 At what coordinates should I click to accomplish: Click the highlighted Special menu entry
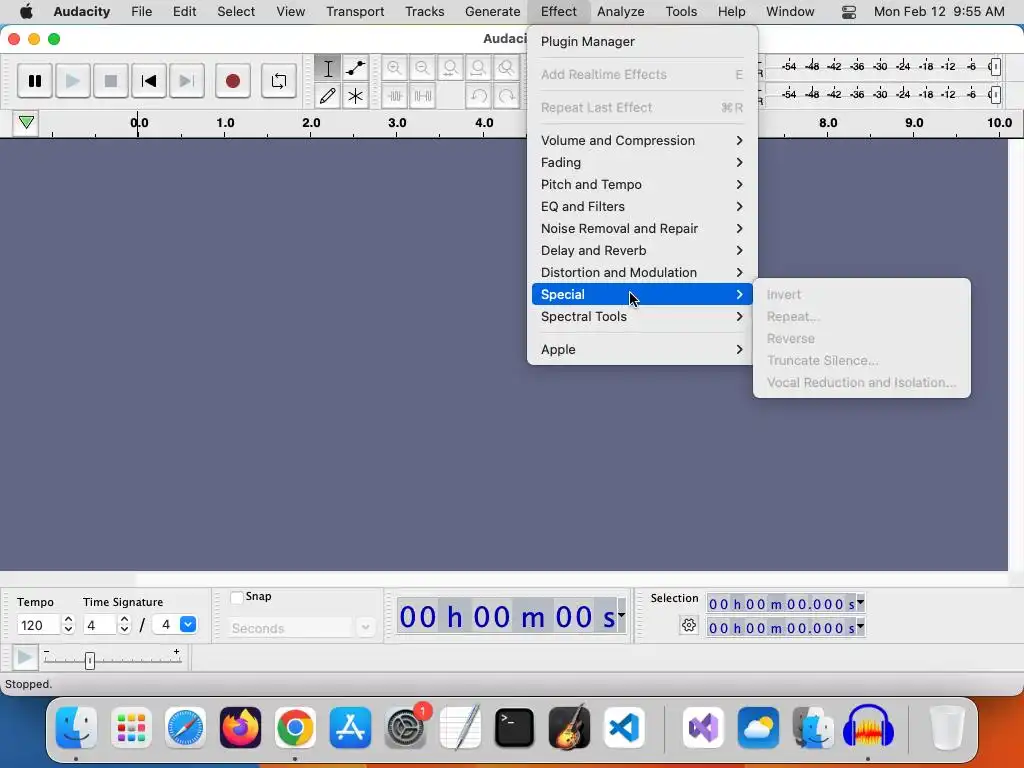click(642, 295)
